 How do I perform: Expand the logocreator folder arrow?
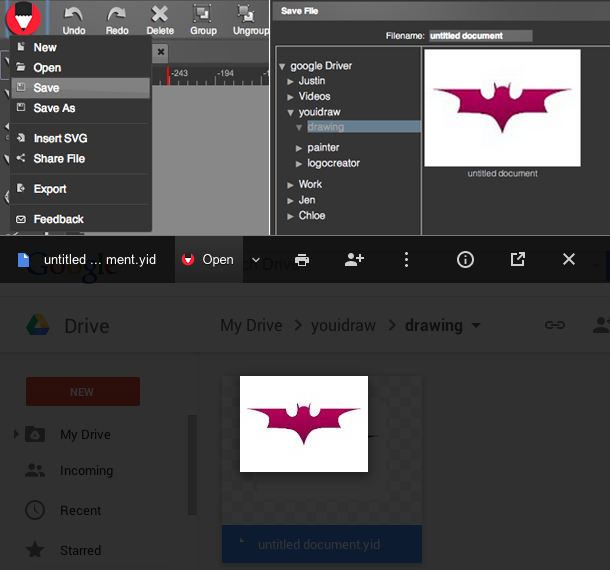tap(299, 164)
